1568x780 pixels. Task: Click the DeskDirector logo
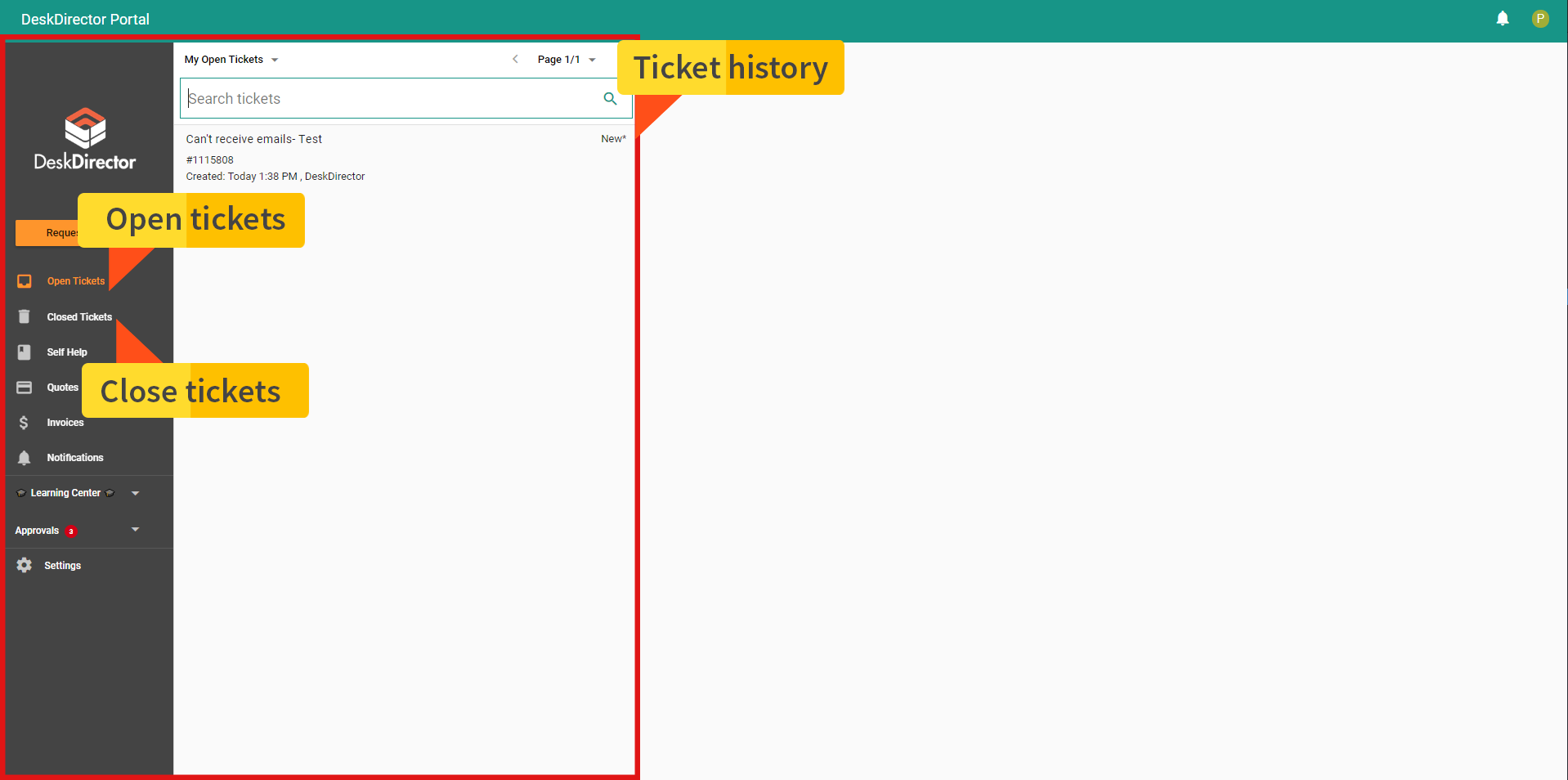point(85,139)
